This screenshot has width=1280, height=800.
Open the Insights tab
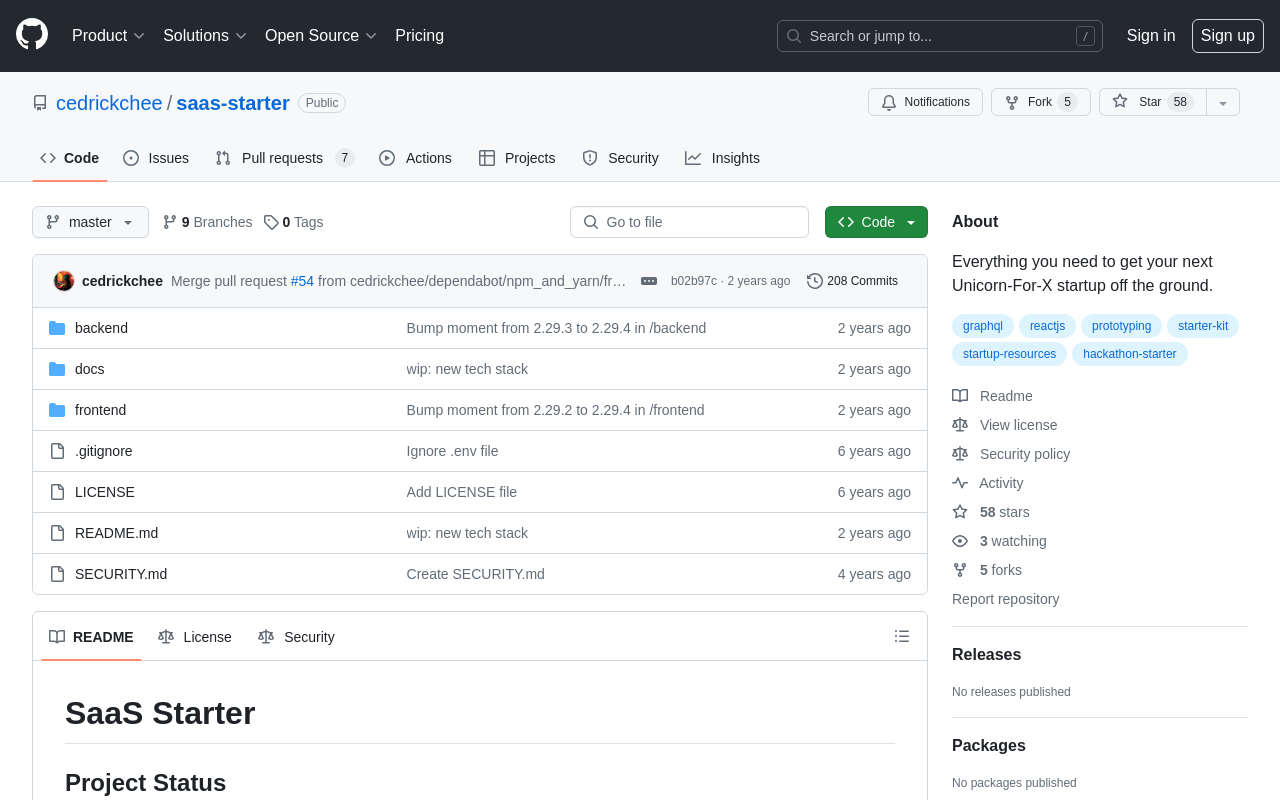click(x=722, y=158)
